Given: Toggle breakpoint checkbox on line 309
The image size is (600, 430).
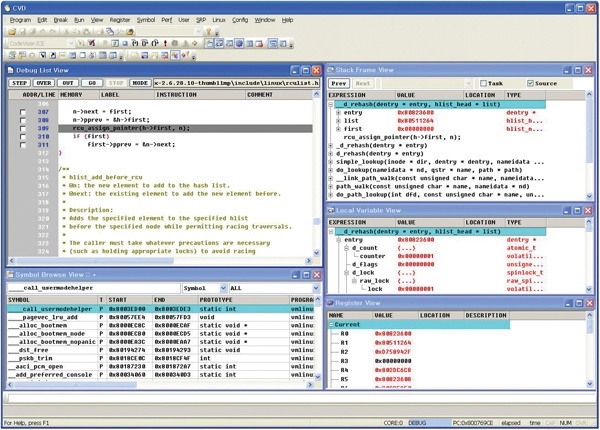Looking at the screenshot, I should click(24, 129).
